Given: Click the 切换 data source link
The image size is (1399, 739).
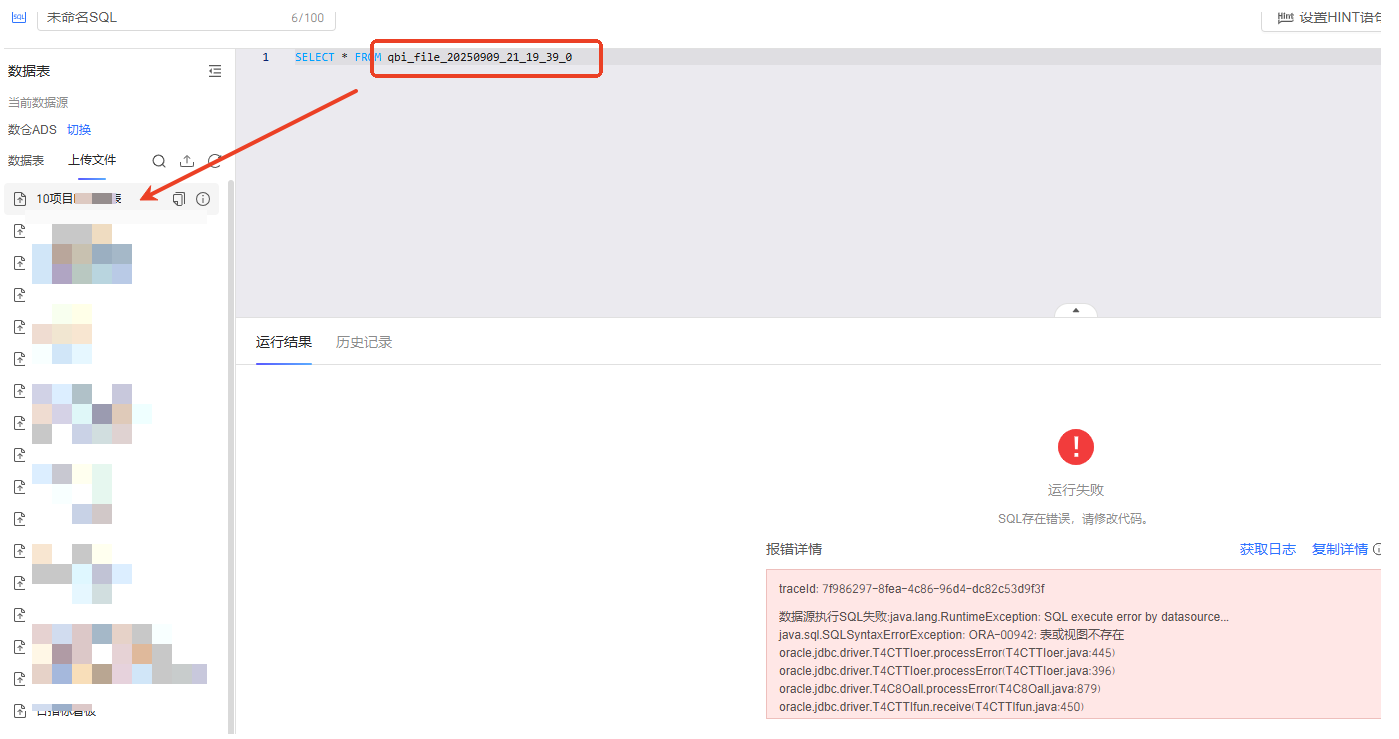Looking at the screenshot, I should click(x=79, y=130).
